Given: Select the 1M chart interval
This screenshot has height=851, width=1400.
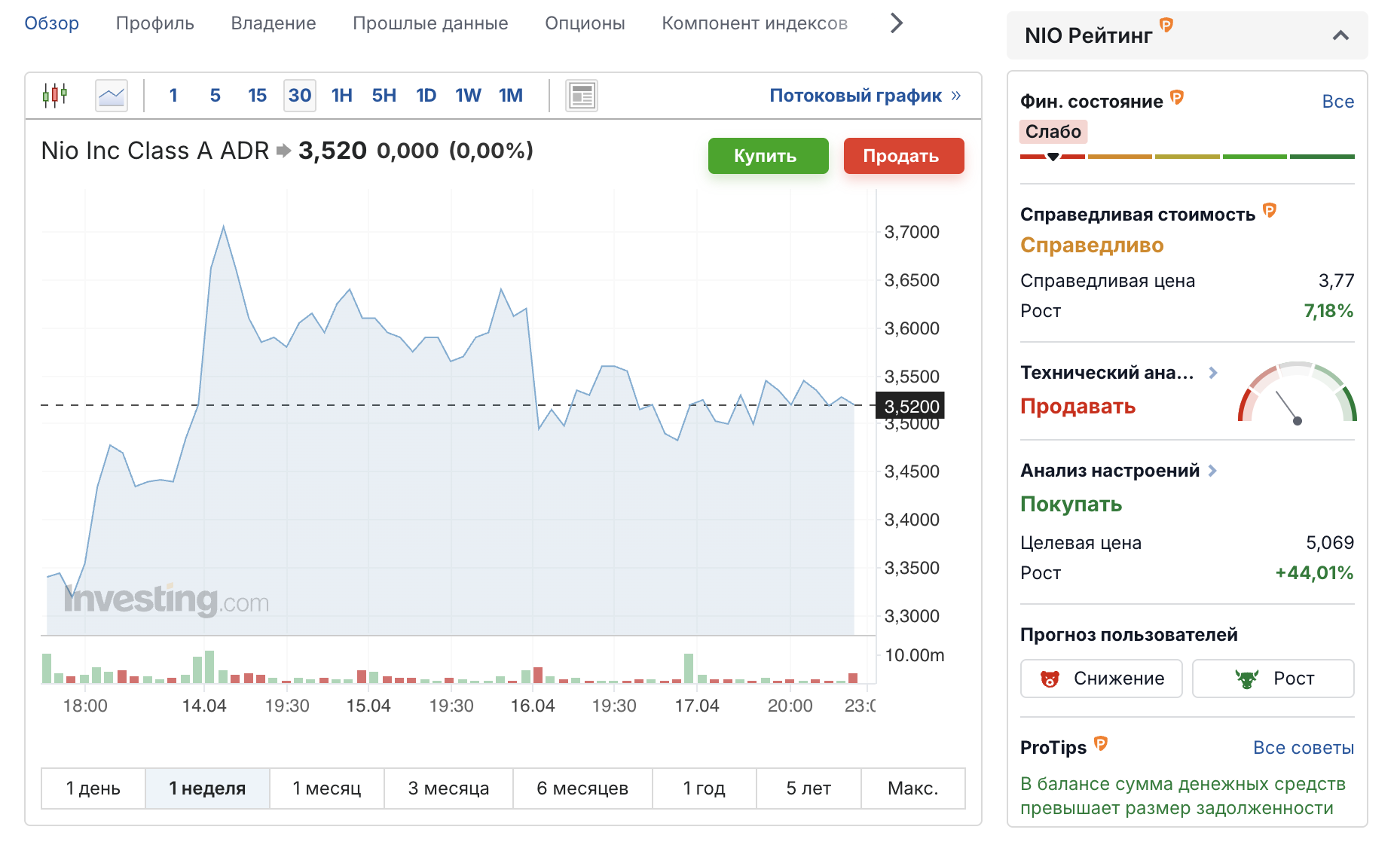Looking at the screenshot, I should coord(511,96).
